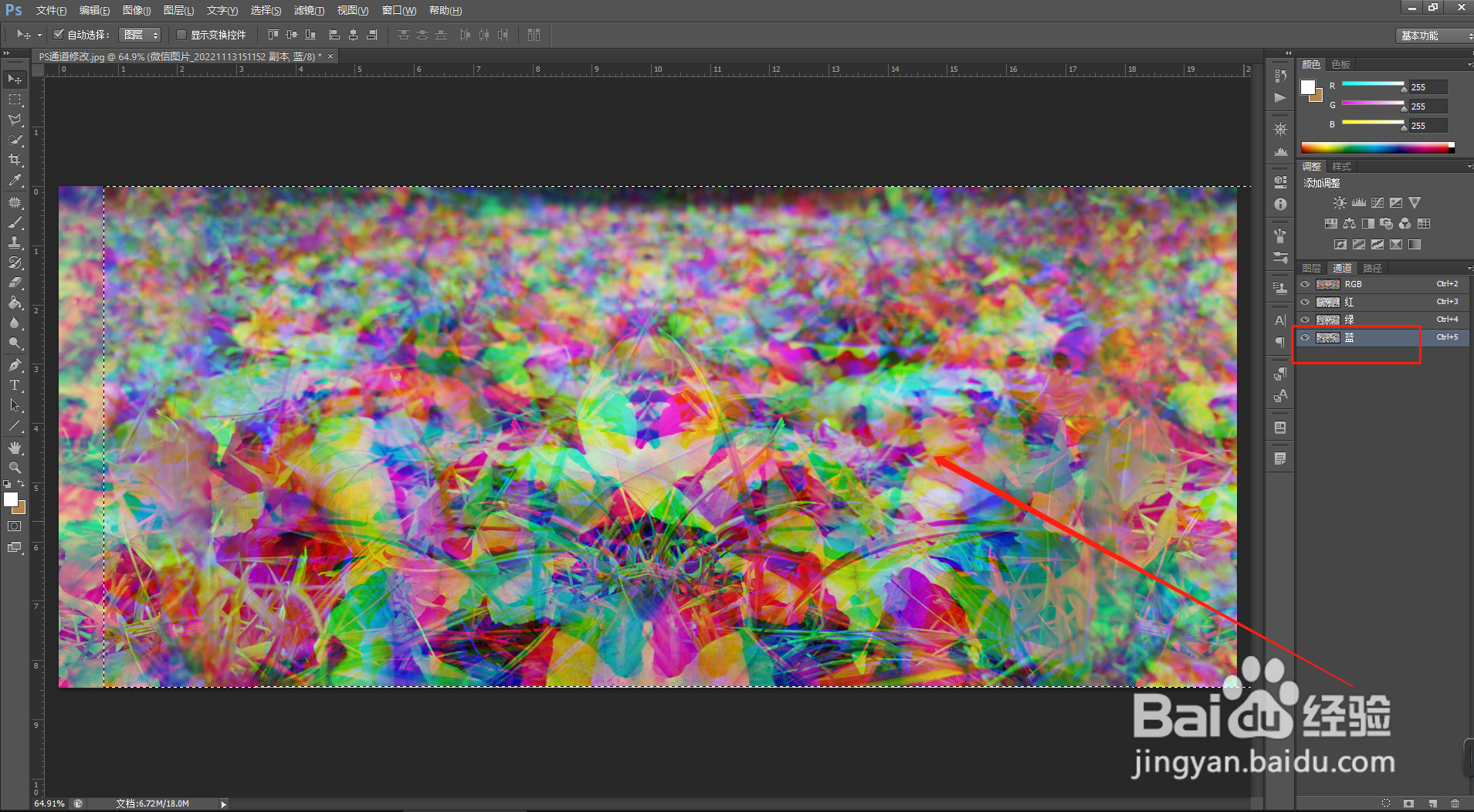Hide the 红 channel eye icon
This screenshot has height=812, width=1474.
[x=1305, y=302]
